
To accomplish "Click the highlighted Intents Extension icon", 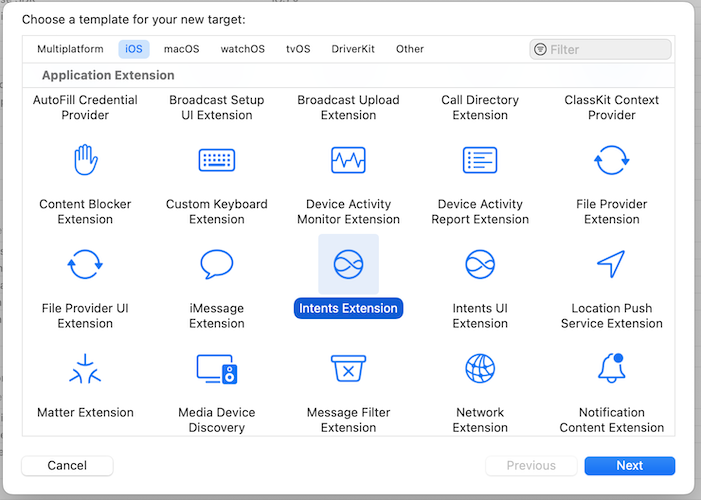I will tap(348, 264).
